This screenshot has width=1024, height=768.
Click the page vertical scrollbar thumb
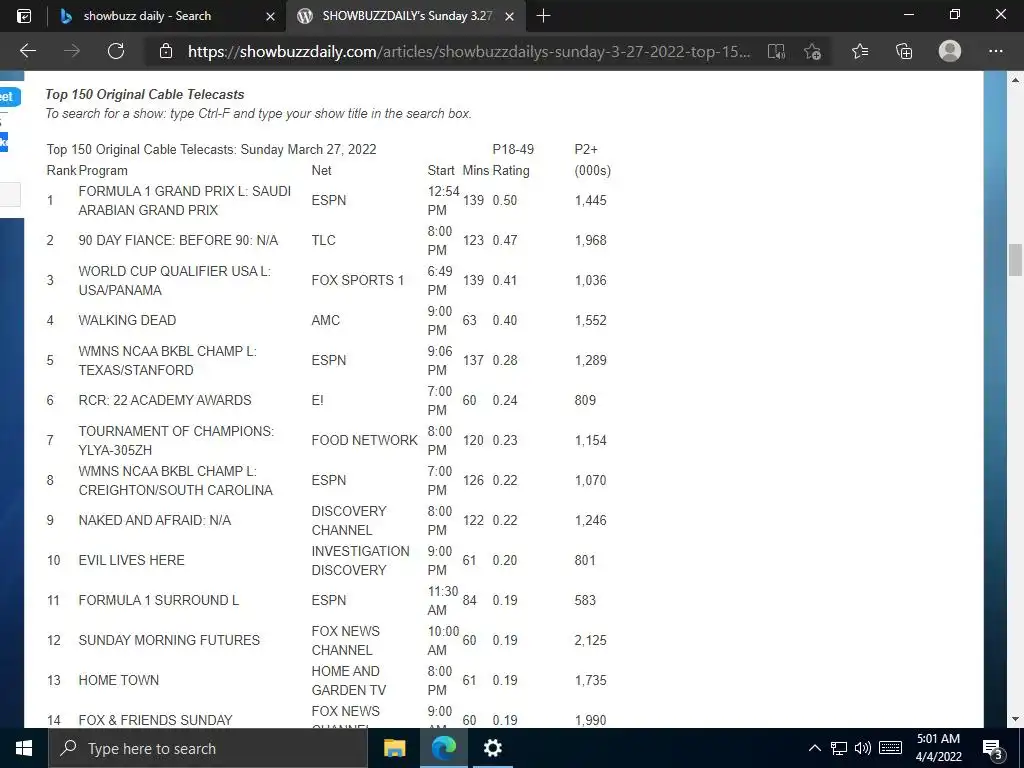pos(1015,260)
